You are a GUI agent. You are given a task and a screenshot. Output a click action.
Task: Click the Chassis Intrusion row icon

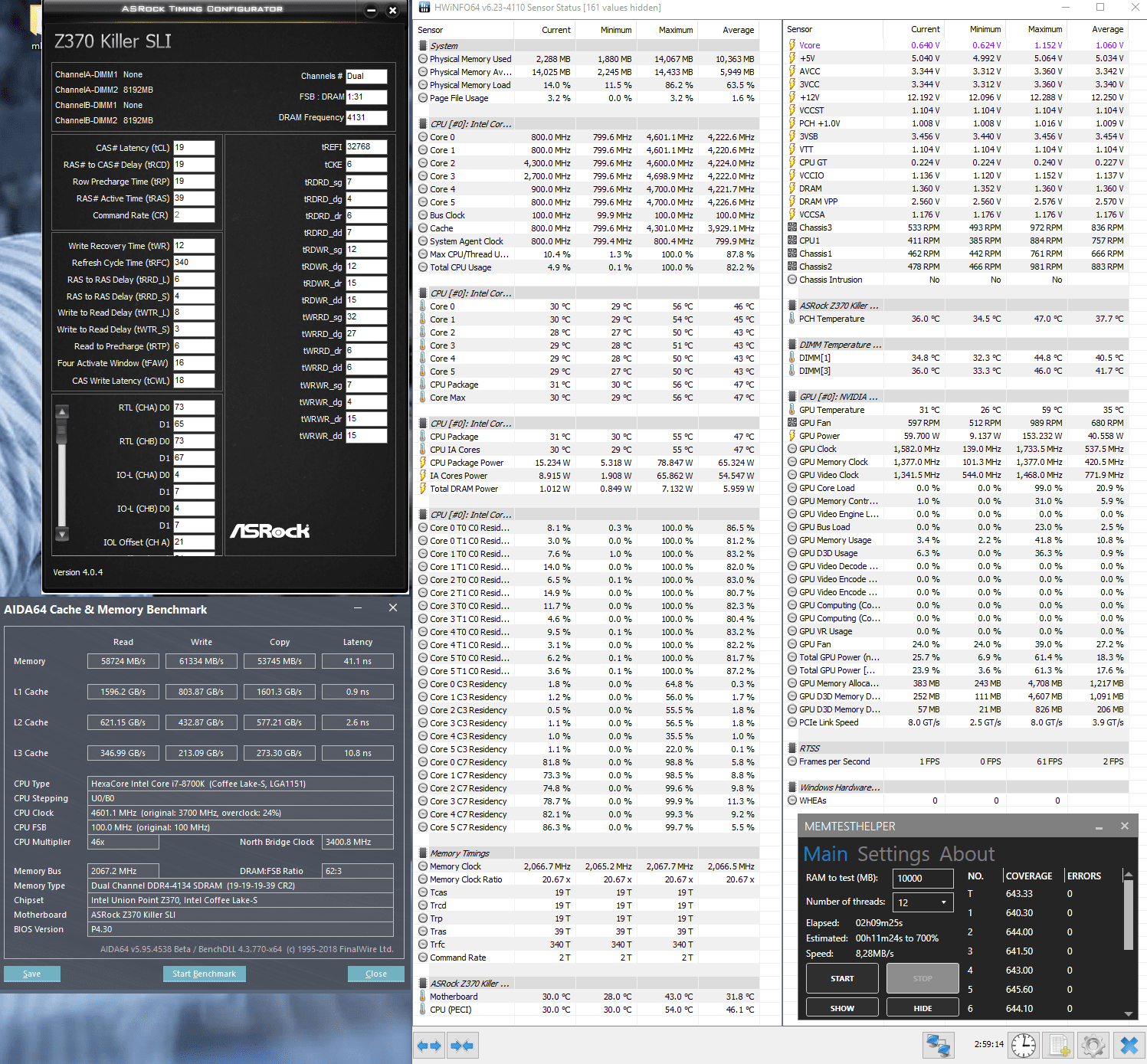(792, 280)
